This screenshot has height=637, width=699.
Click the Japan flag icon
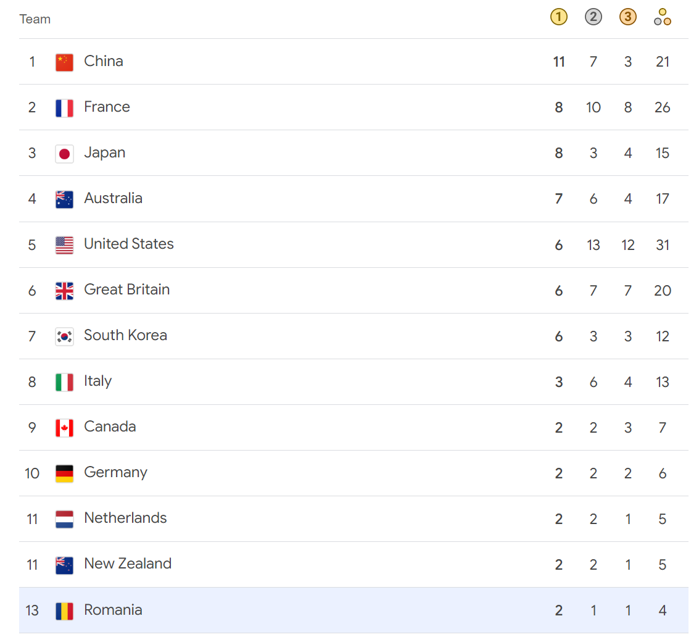[65, 154]
